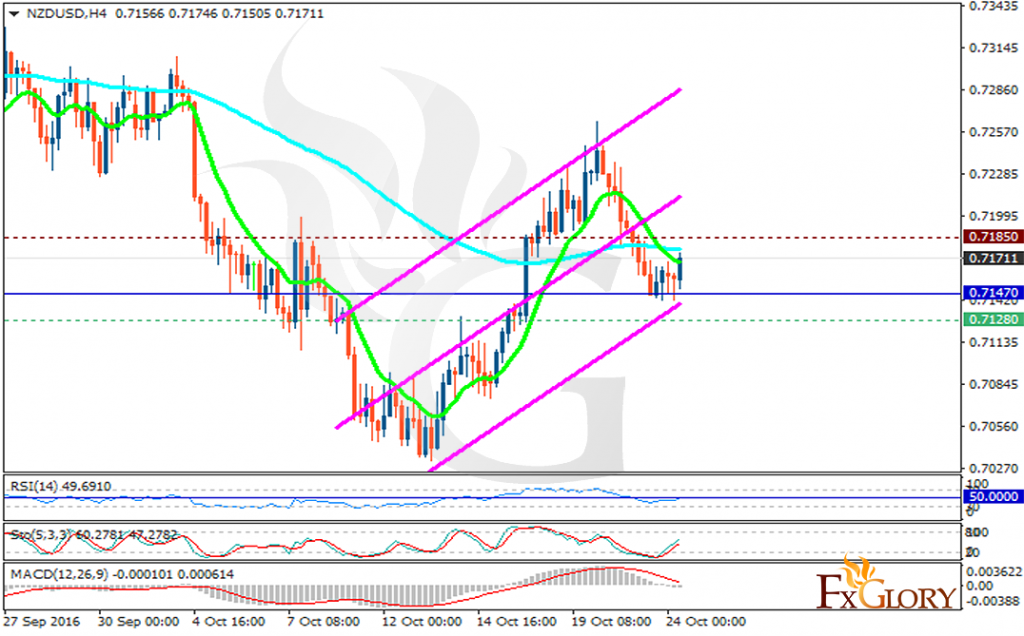Select the current price label 0.71711
Viewport: 1024px width, 636px height.
[x=993, y=259]
